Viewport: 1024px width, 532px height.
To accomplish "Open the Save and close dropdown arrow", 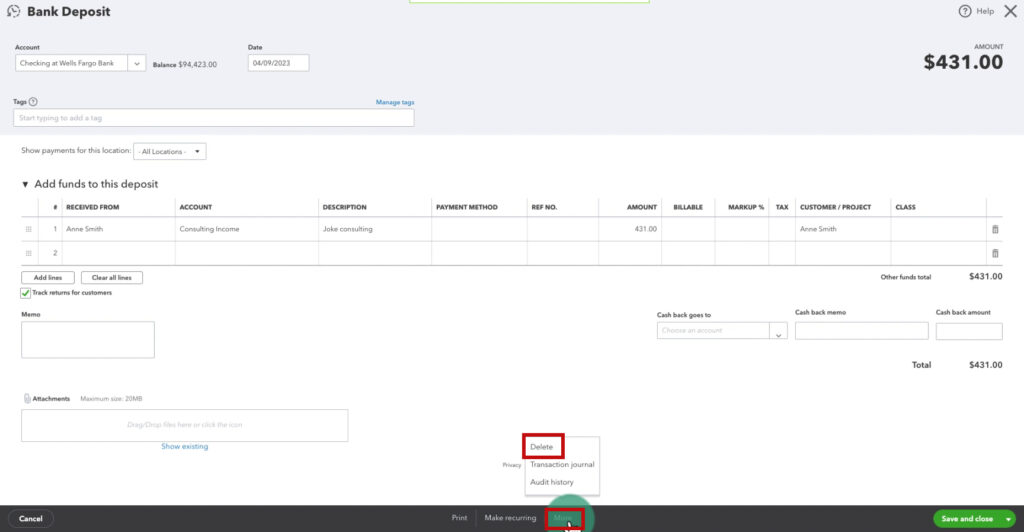I will click(1008, 519).
